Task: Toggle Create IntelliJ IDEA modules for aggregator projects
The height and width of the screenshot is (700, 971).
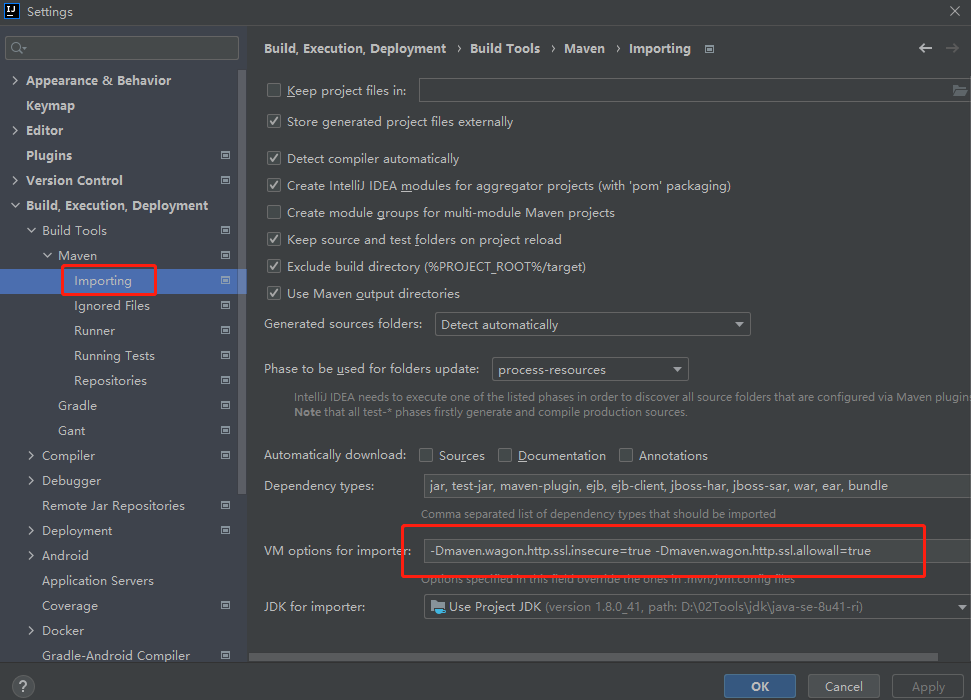Action: coord(274,185)
